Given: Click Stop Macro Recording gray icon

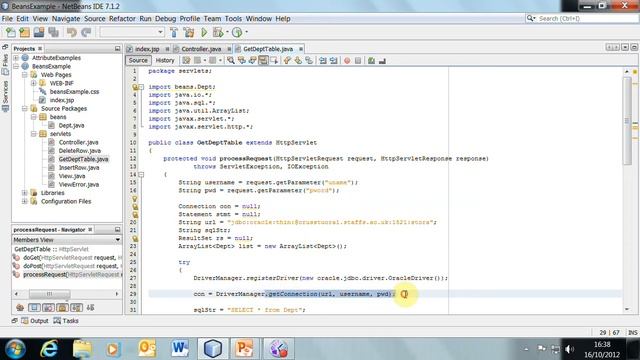Looking at the screenshot, I should pos(358,60).
